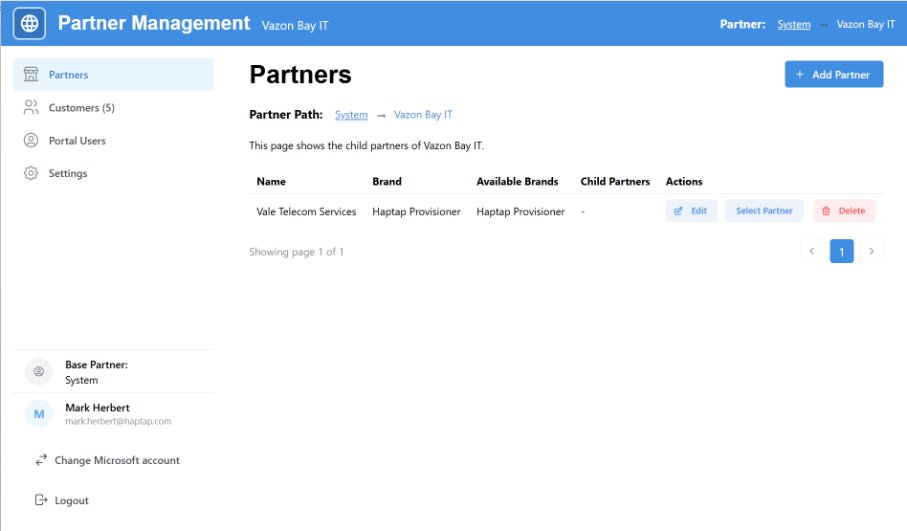Open the Customers (5) menu item

(x=82, y=108)
